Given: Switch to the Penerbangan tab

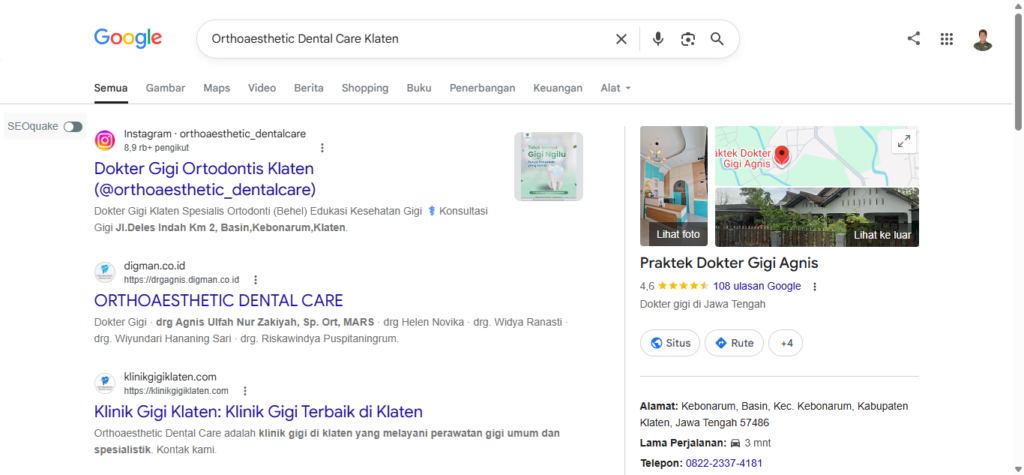Looking at the screenshot, I should pyautogui.click(x=482, y=88).
